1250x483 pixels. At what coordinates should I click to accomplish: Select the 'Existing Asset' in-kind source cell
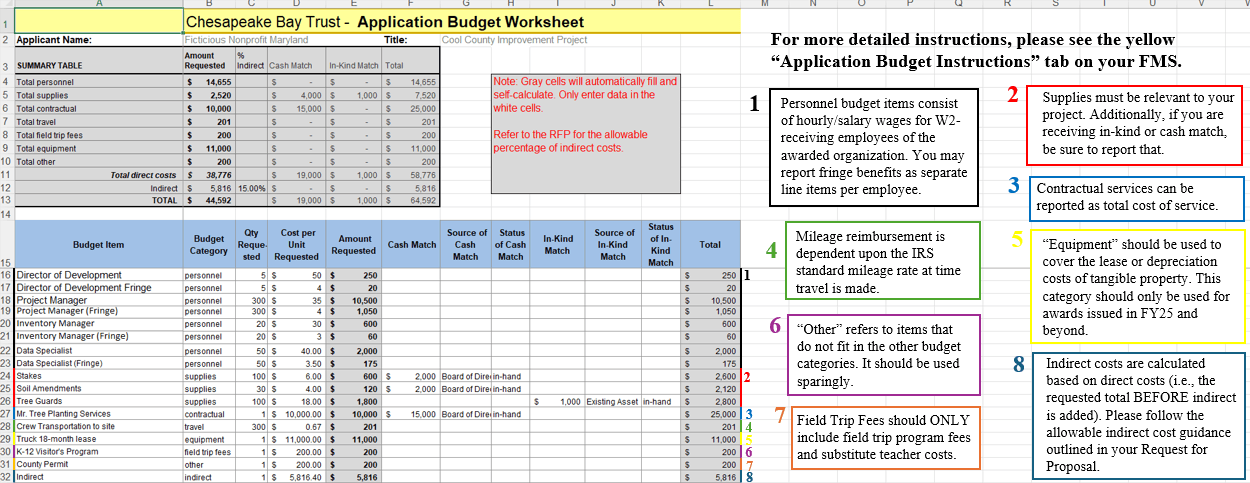pos(612,401)
